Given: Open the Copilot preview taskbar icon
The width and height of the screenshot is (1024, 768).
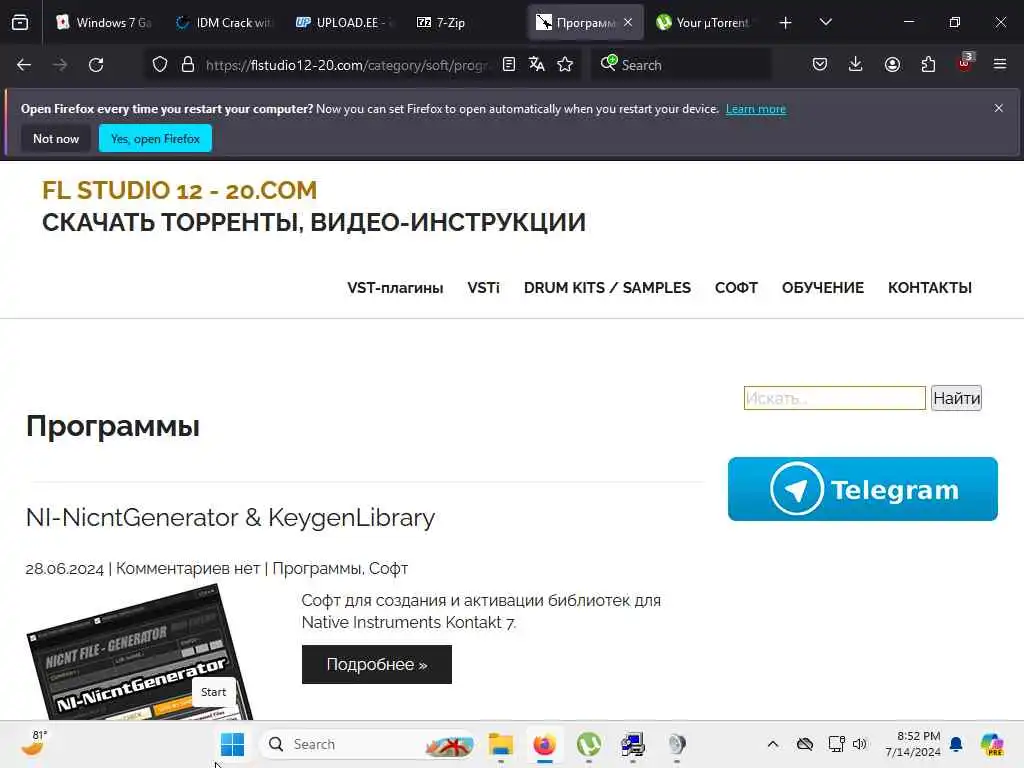Looking at the screenshot, I should tap(992, 744).
